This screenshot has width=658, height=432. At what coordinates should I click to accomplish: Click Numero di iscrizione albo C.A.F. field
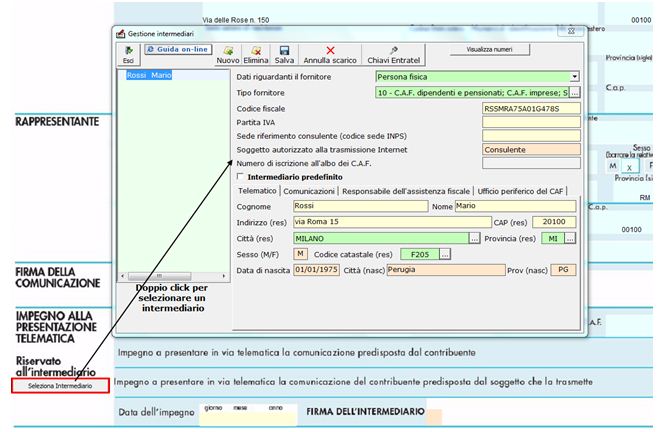pos(531,163)
